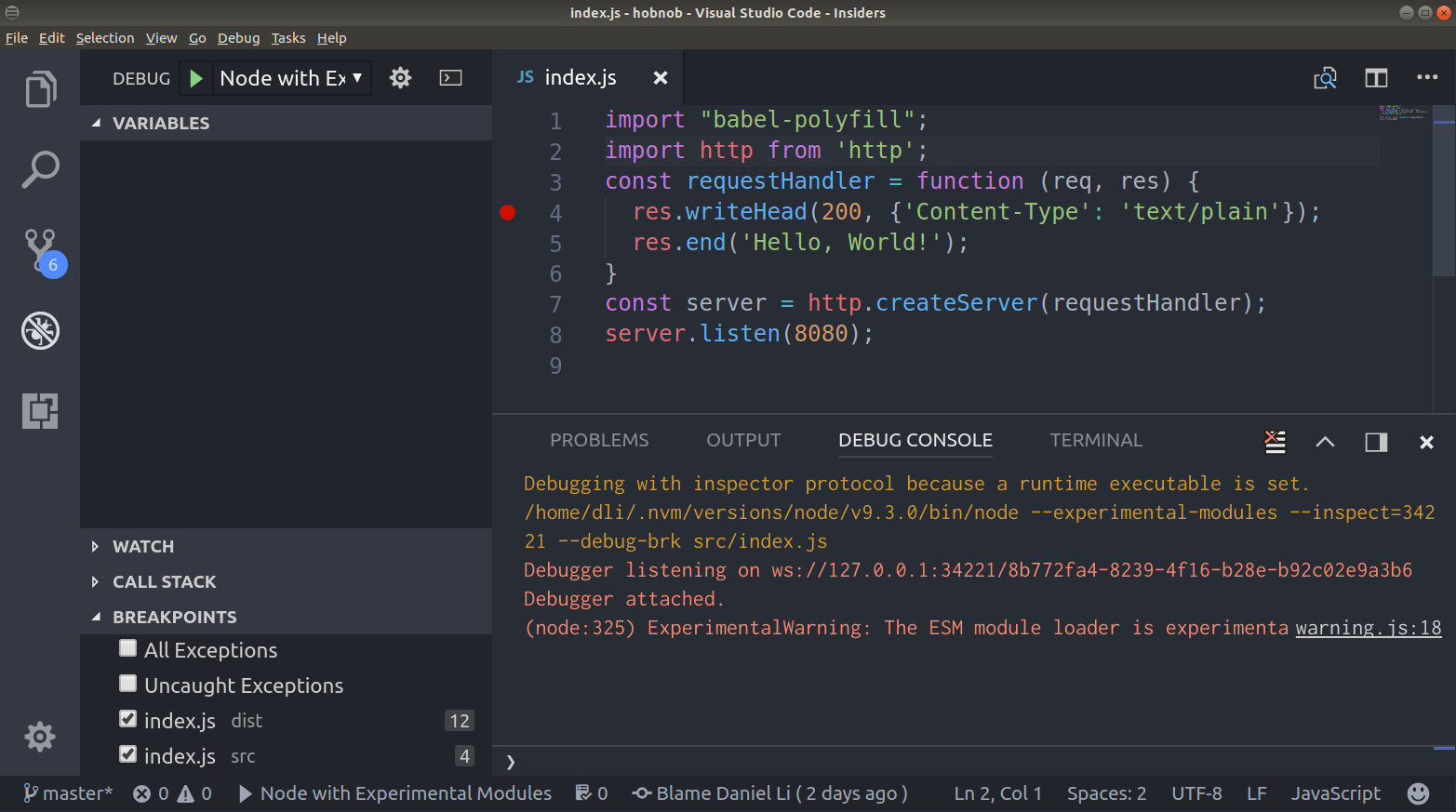This screenshot has width=1456, height=812.
Task: Click the split editor icon
Action: [1376, 78]
